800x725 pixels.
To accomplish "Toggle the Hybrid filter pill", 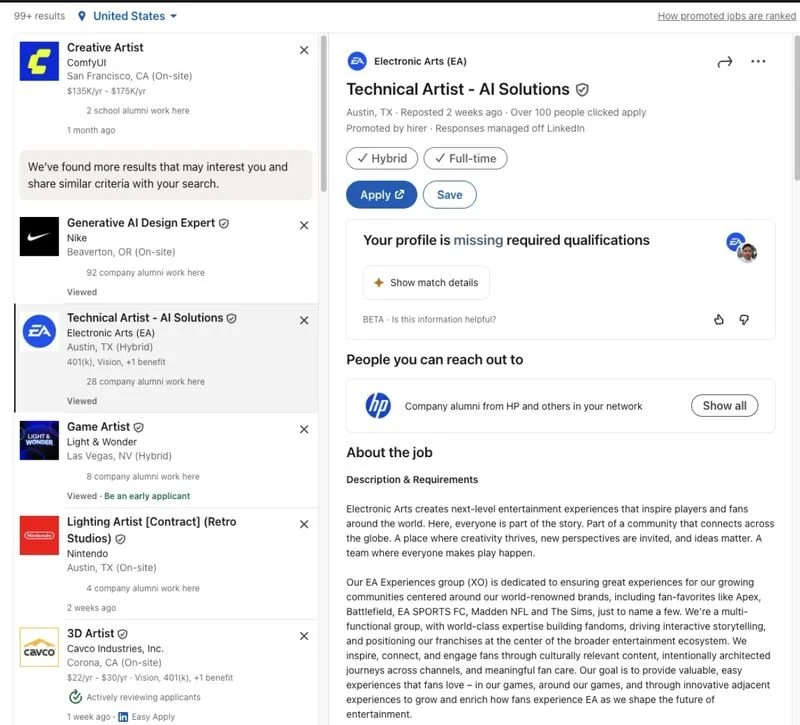I will click(382, 158).
